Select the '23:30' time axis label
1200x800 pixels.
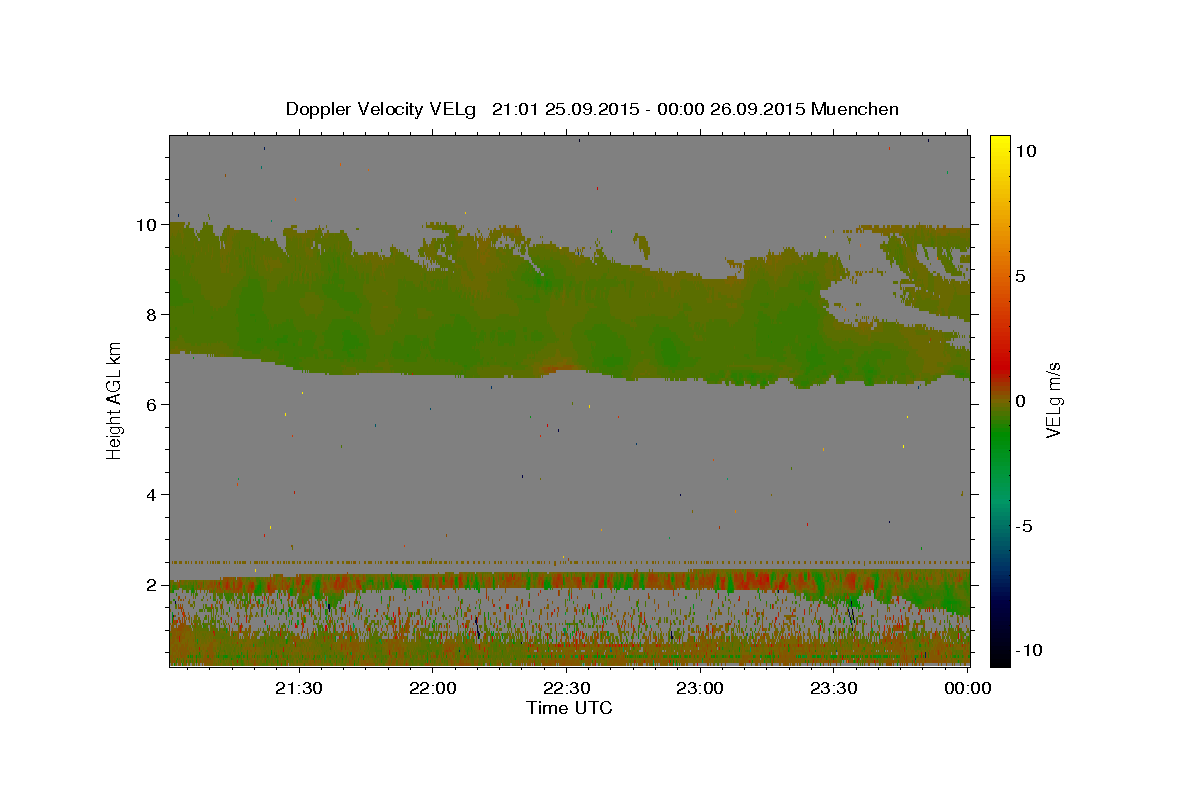click(x=833, y=688)
